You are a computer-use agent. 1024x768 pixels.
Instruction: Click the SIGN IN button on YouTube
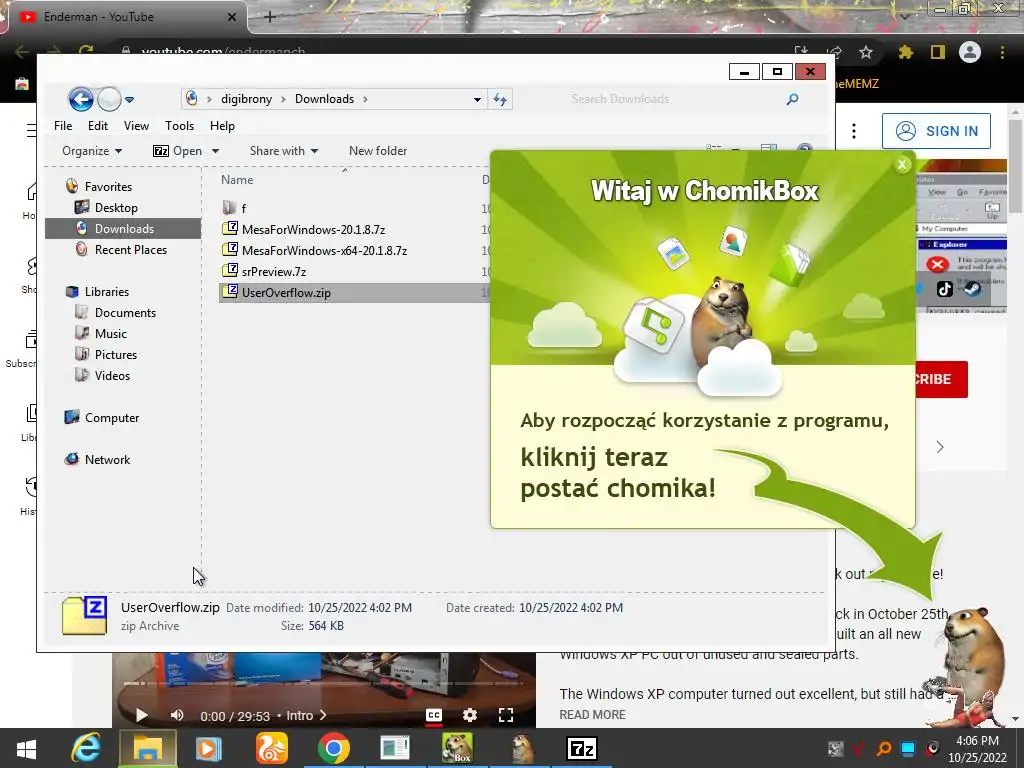(x=936, y=131)
